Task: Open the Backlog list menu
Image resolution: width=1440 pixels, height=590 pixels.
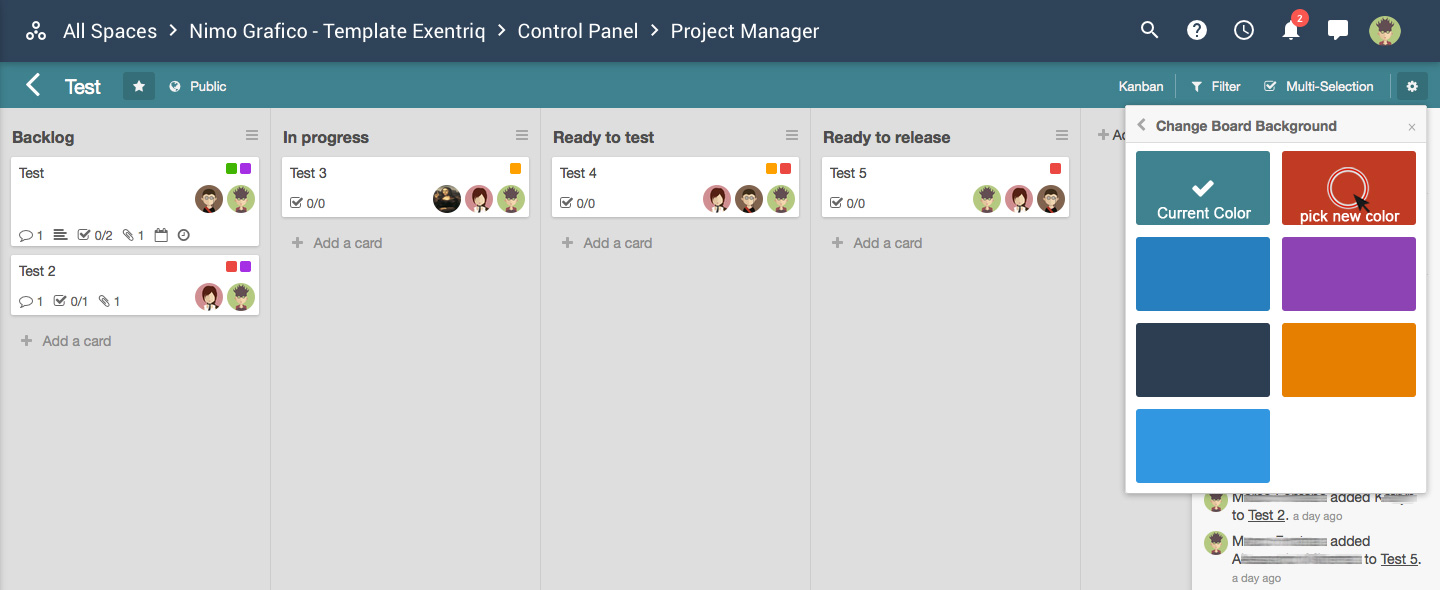Action: pos(252,135)
